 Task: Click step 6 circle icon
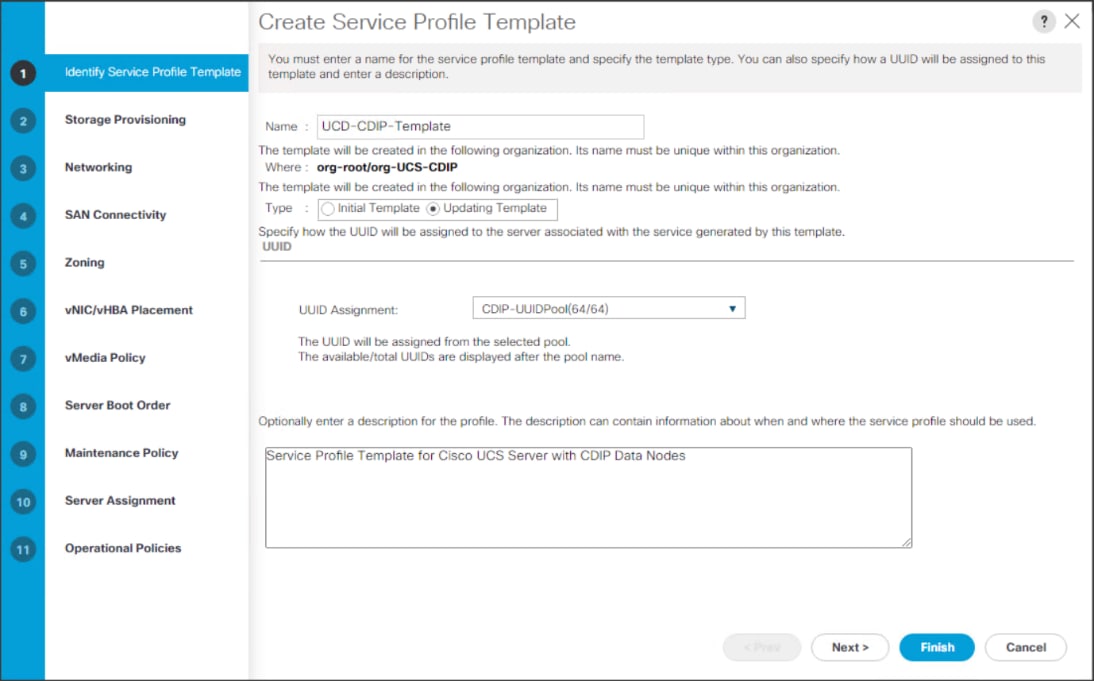coord(23,311)
